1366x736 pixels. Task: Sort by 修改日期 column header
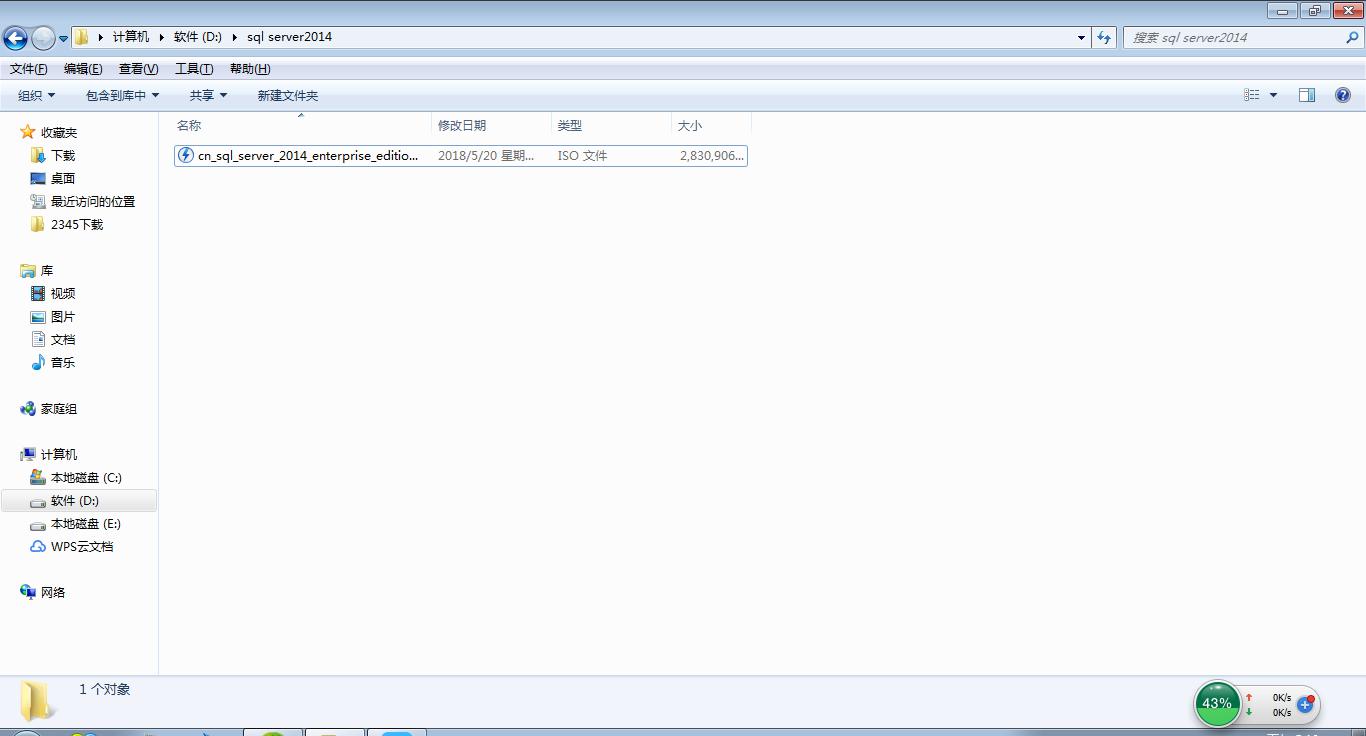462,125
